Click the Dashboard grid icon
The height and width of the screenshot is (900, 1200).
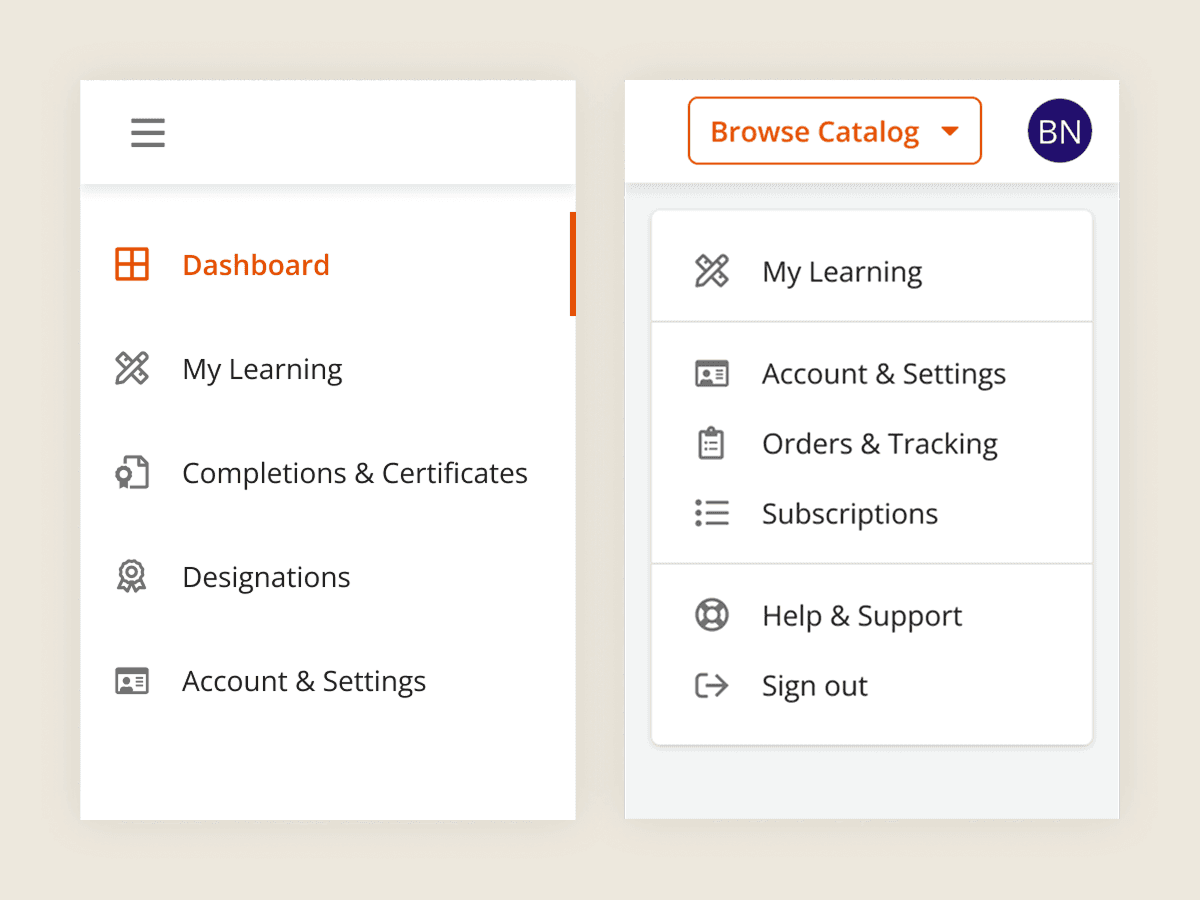(x=132, y=264)
